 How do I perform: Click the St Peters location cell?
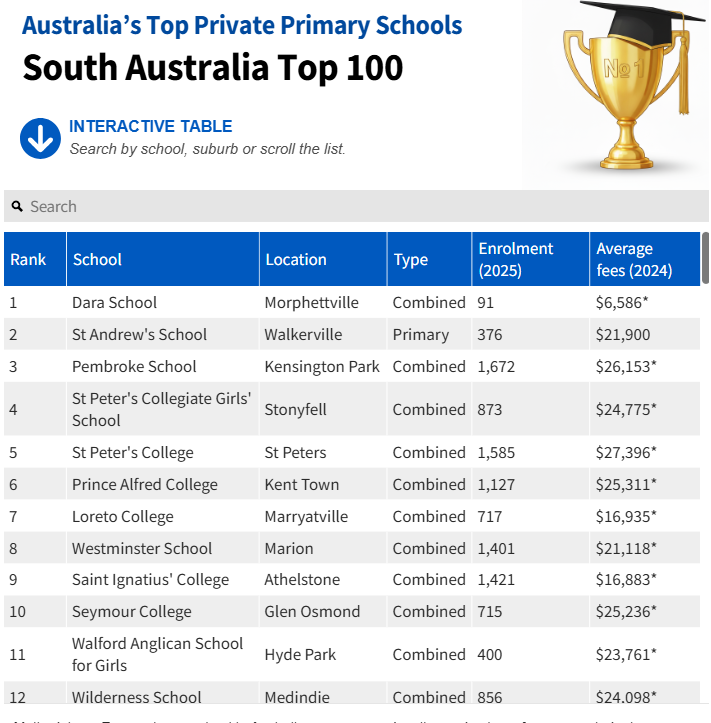pos(323,452)
